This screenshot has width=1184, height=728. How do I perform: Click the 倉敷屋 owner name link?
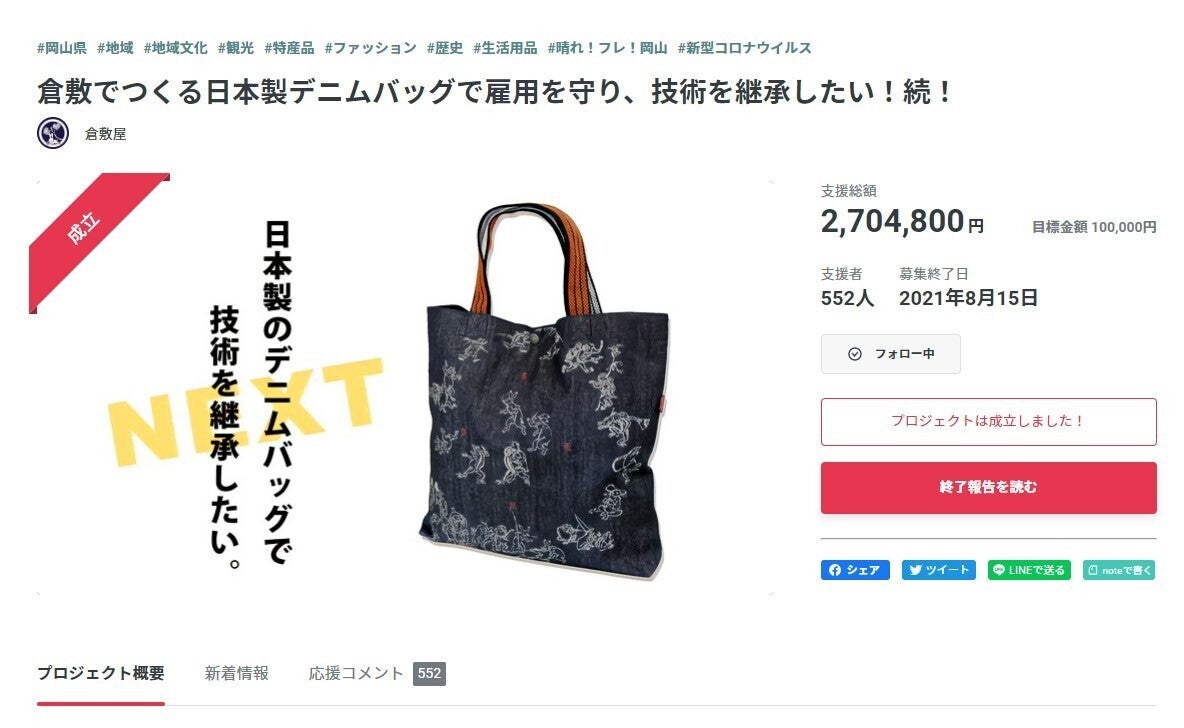point(105,134)
